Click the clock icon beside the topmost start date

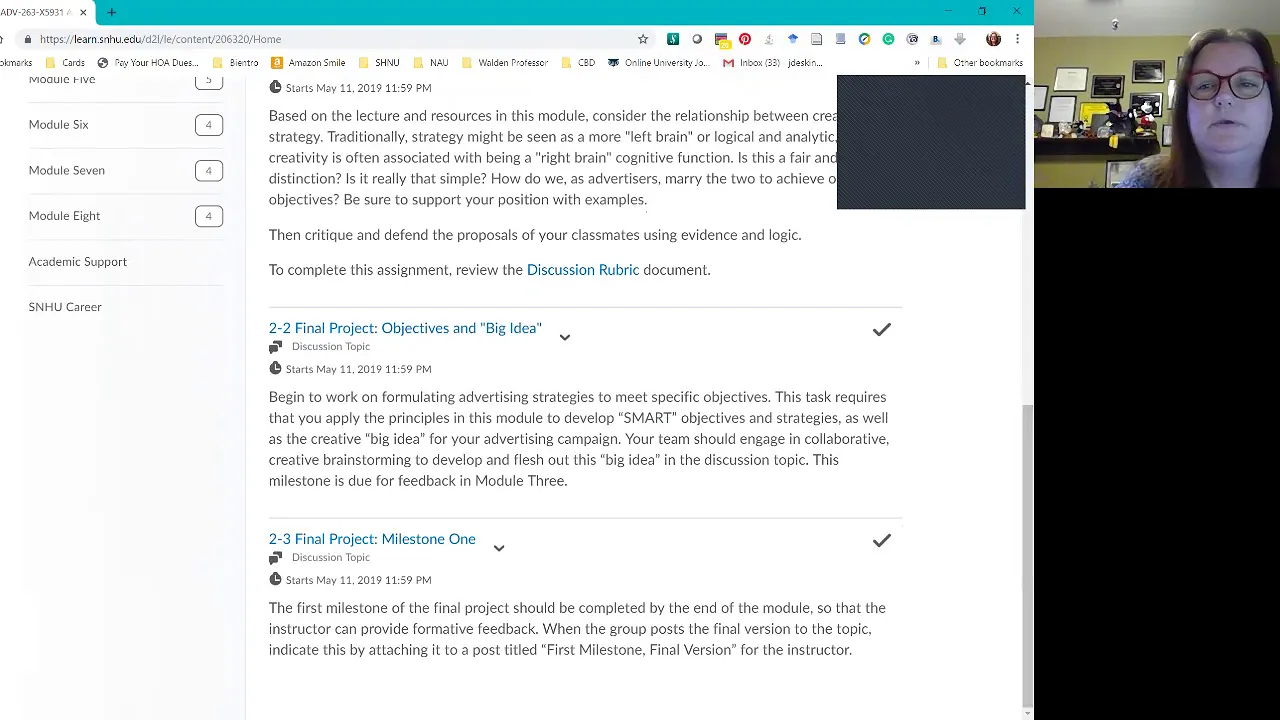click(275, 88)
